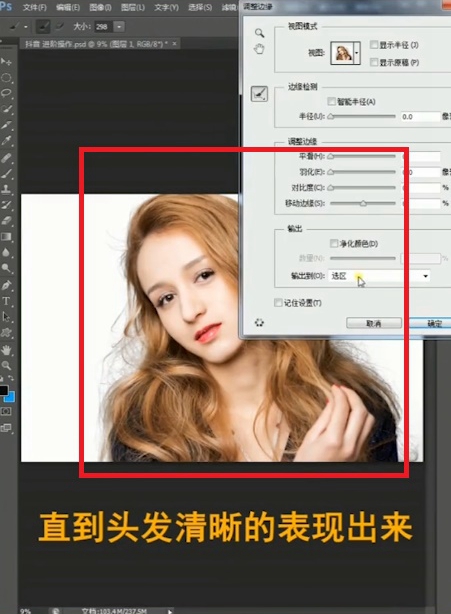
Task: Switch to 进阶操作.psd document tab
Action: [x=94, y=44]
